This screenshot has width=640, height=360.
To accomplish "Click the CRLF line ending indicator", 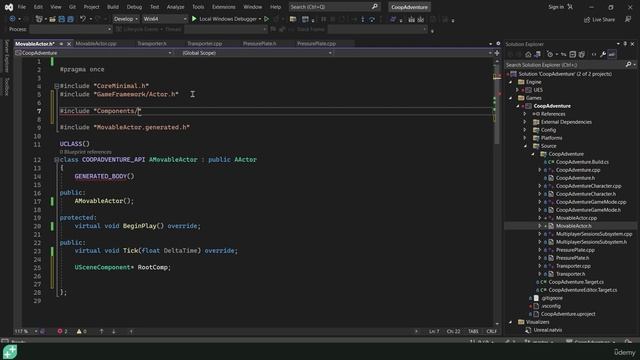I will [491, 331].
